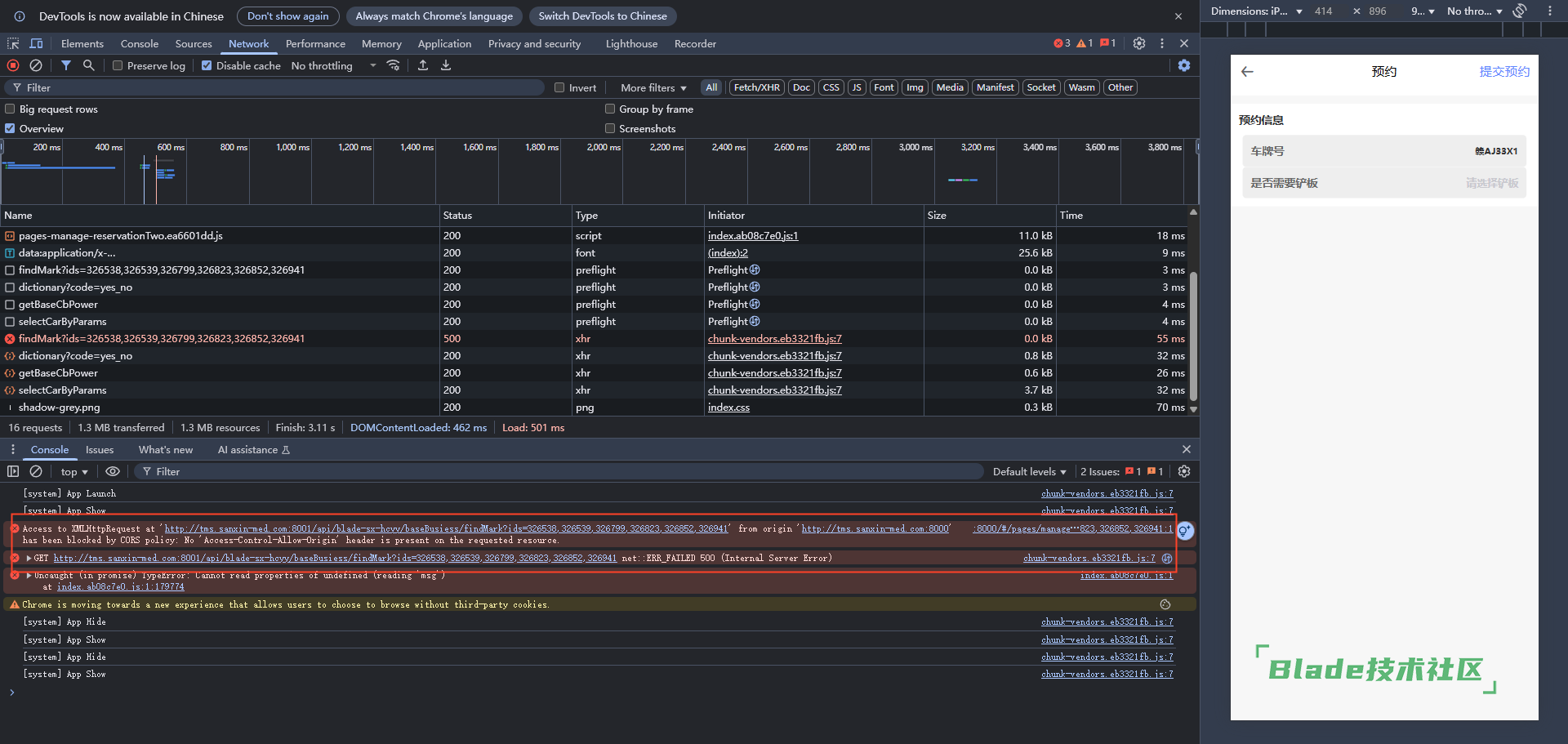Open device zoom percentage dropdown
This screenshot has width=1568, height=744.
pyautogui.click(x=1423, y=11)
